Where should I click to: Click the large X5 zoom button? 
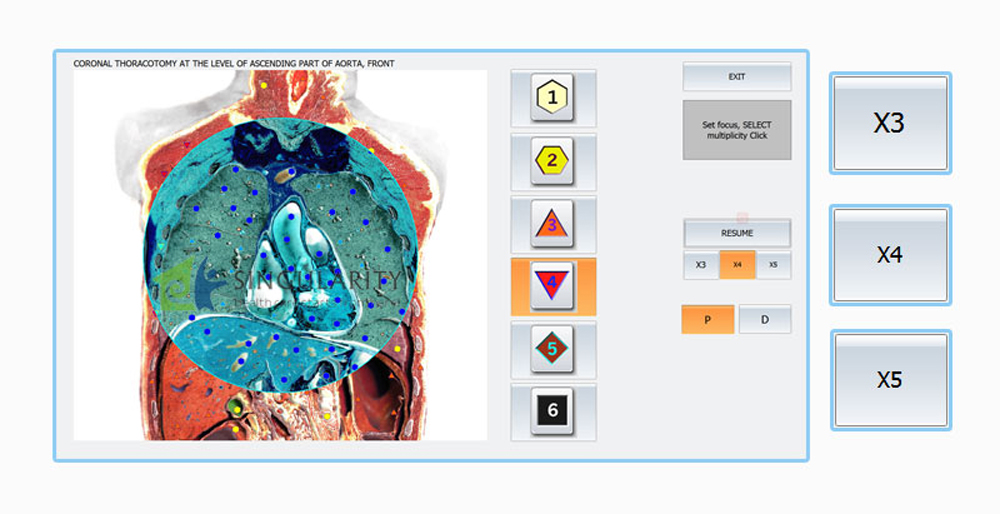(890, 380)
